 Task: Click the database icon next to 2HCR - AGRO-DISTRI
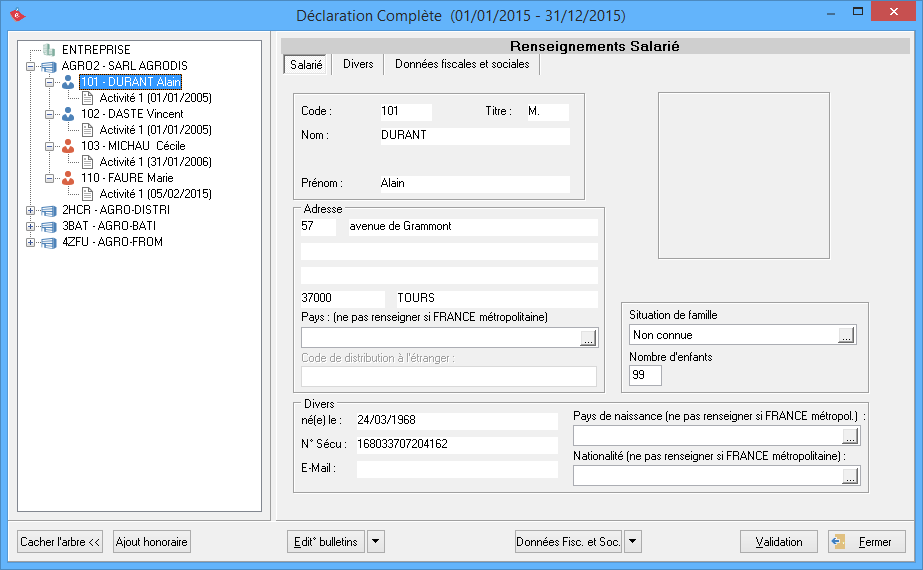point(49,210)
